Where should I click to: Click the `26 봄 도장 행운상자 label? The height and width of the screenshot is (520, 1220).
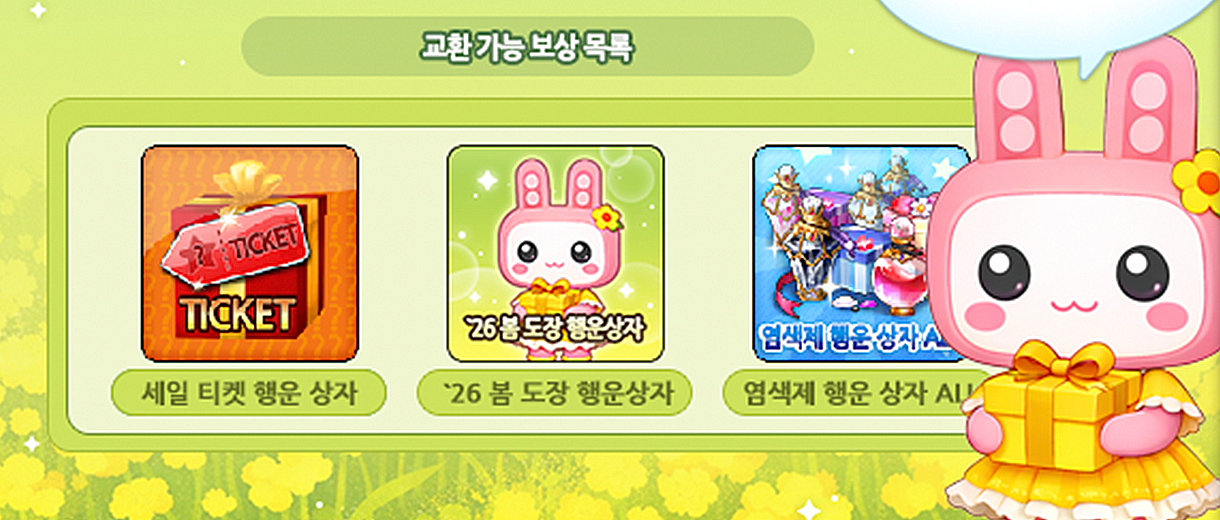554,393
